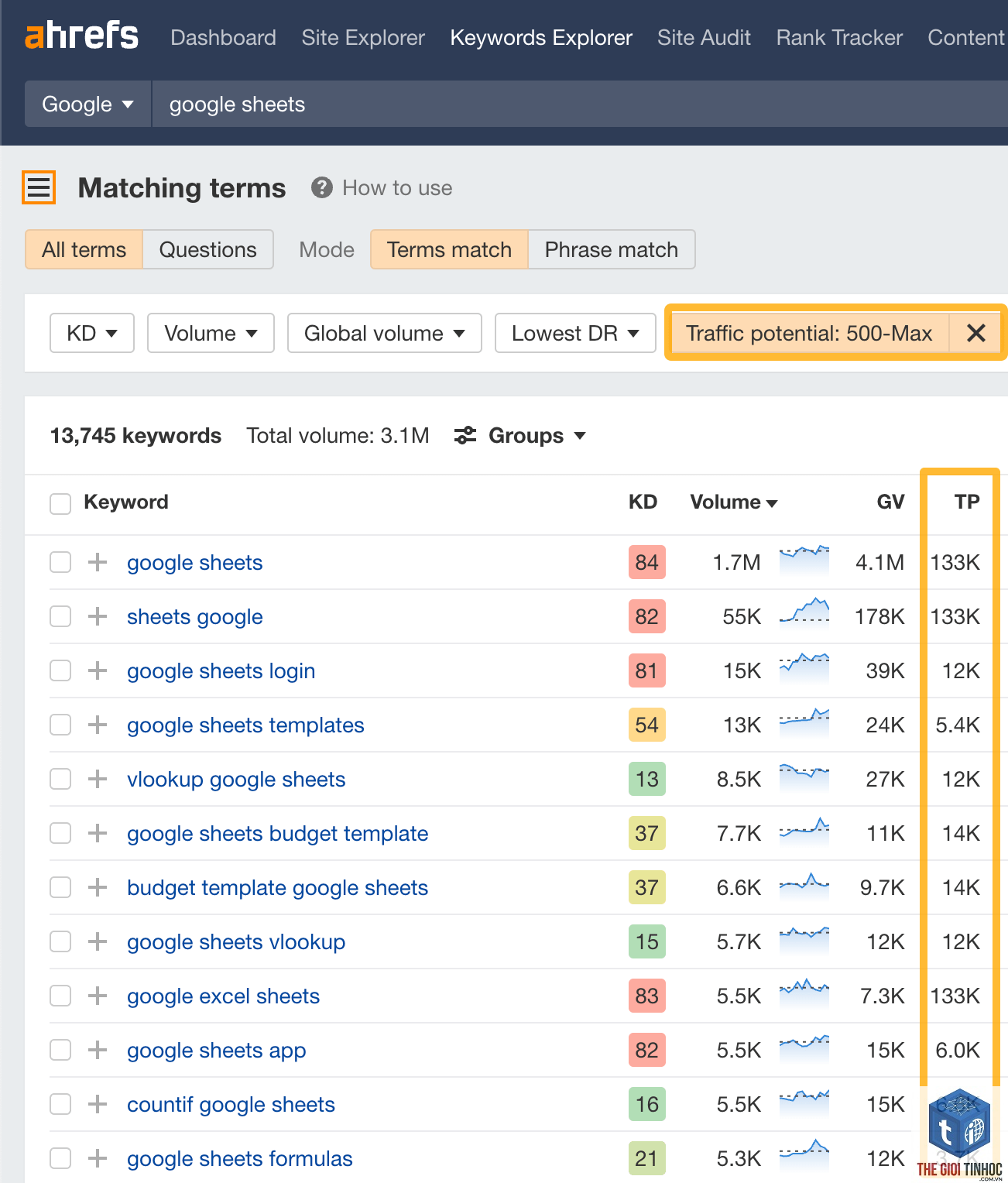Add 'google sheets' keyword with plus icon
This screenshot has width=1008, height=1183.
coord(97,562)
